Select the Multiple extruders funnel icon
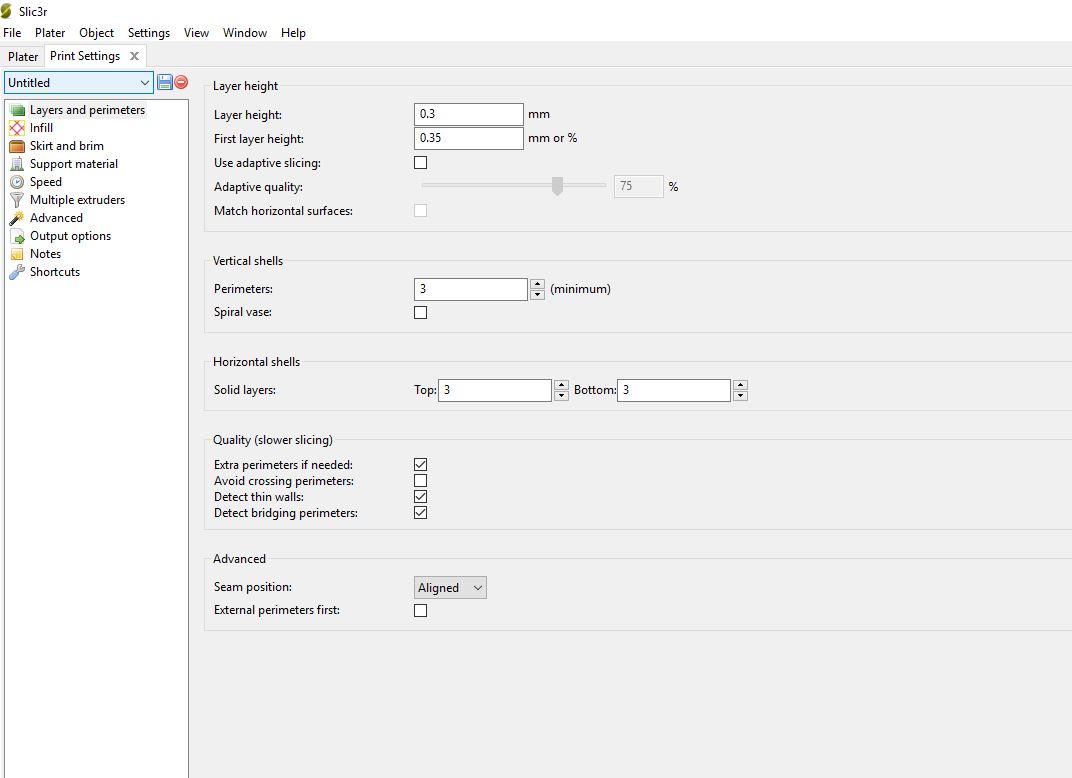The image size is (1072, 778). point(16,200)
